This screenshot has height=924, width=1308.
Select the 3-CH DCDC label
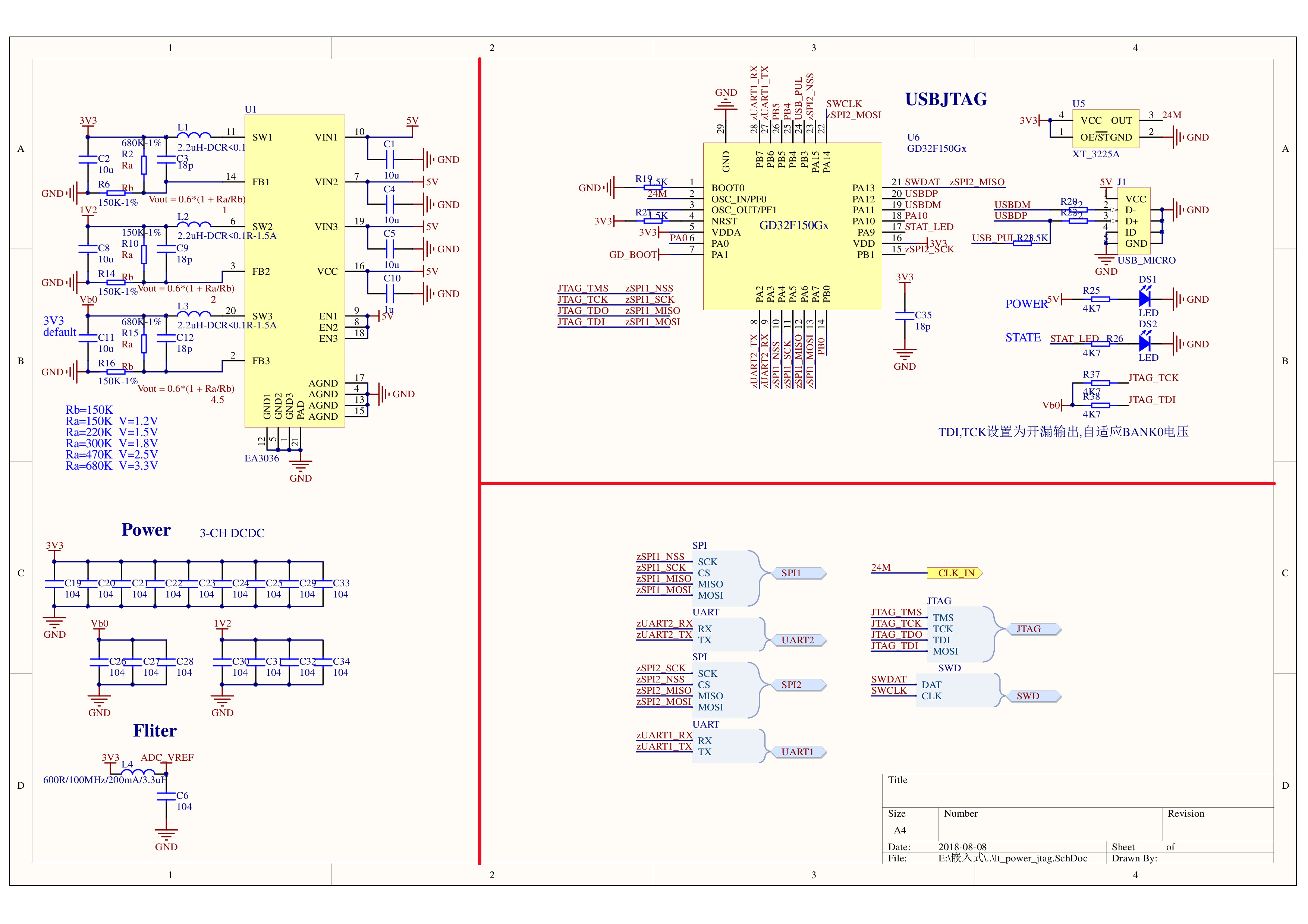coord(232,533)
